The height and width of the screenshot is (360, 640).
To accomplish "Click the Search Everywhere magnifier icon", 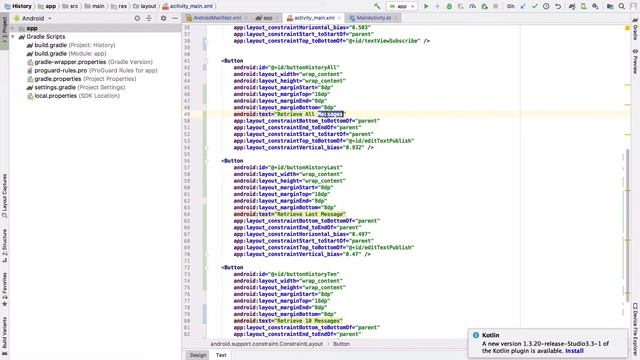I will 622,6.
